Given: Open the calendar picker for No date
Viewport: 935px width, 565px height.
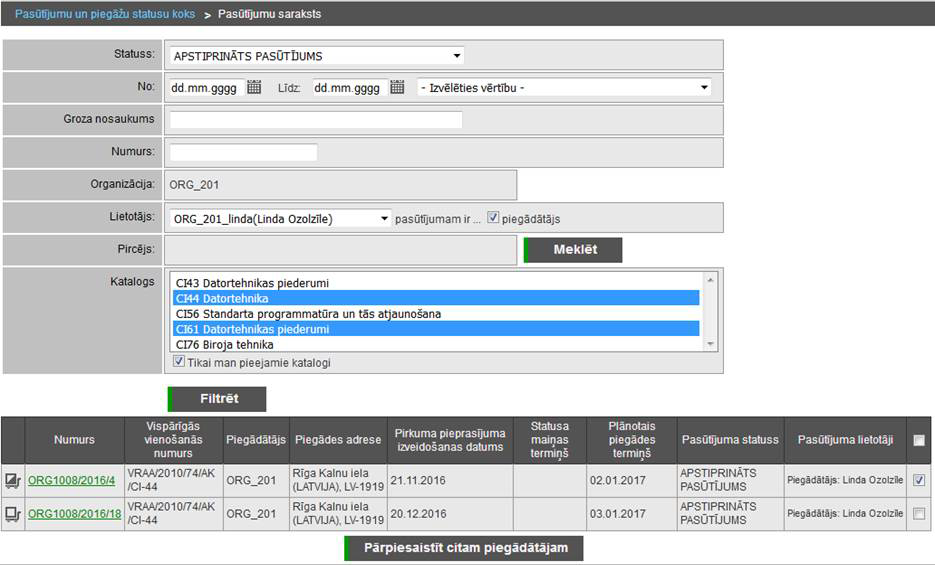Looking at the screenshot, I should click(x=254, y=88).
